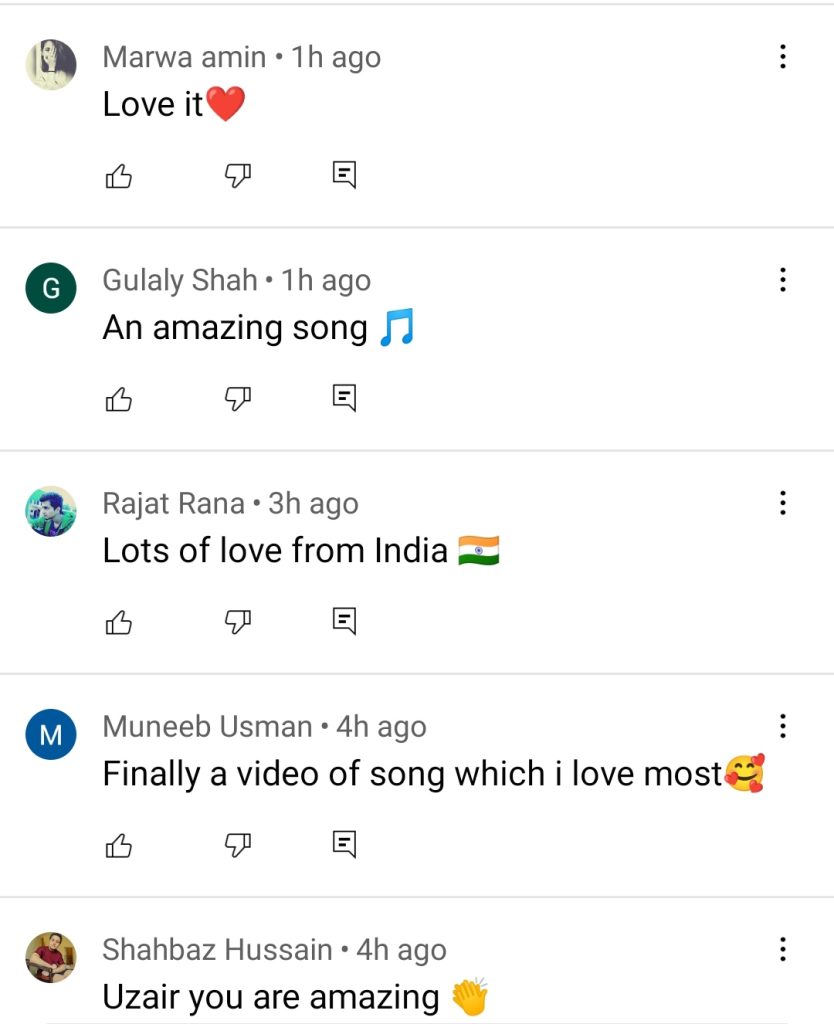Open three-dot menu on Gulaly Shah's comment
Screen dimensions: 834x1024
[x=782, y=280]
